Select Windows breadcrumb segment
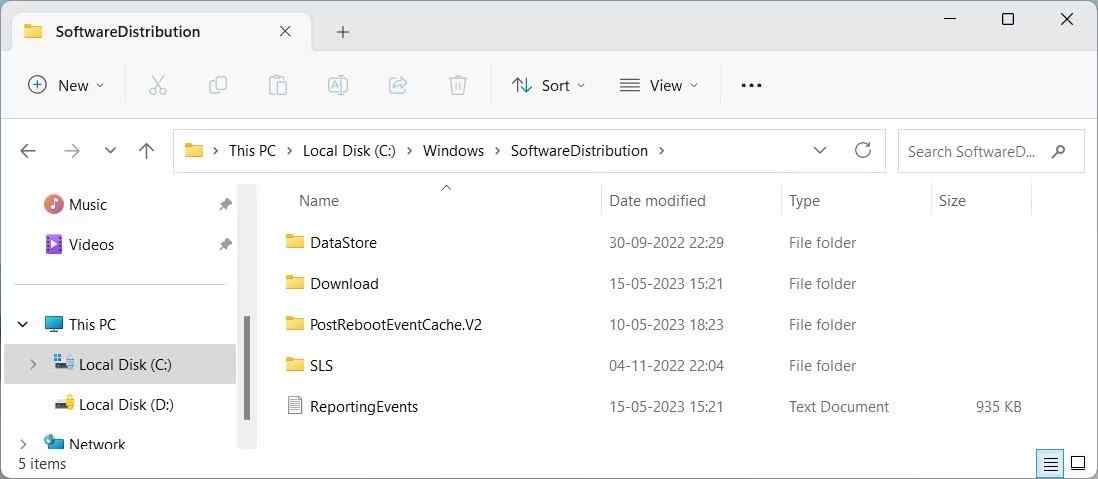Image resolution: width=1098 pixels, height=479 pixels. (x=453, y=151)
